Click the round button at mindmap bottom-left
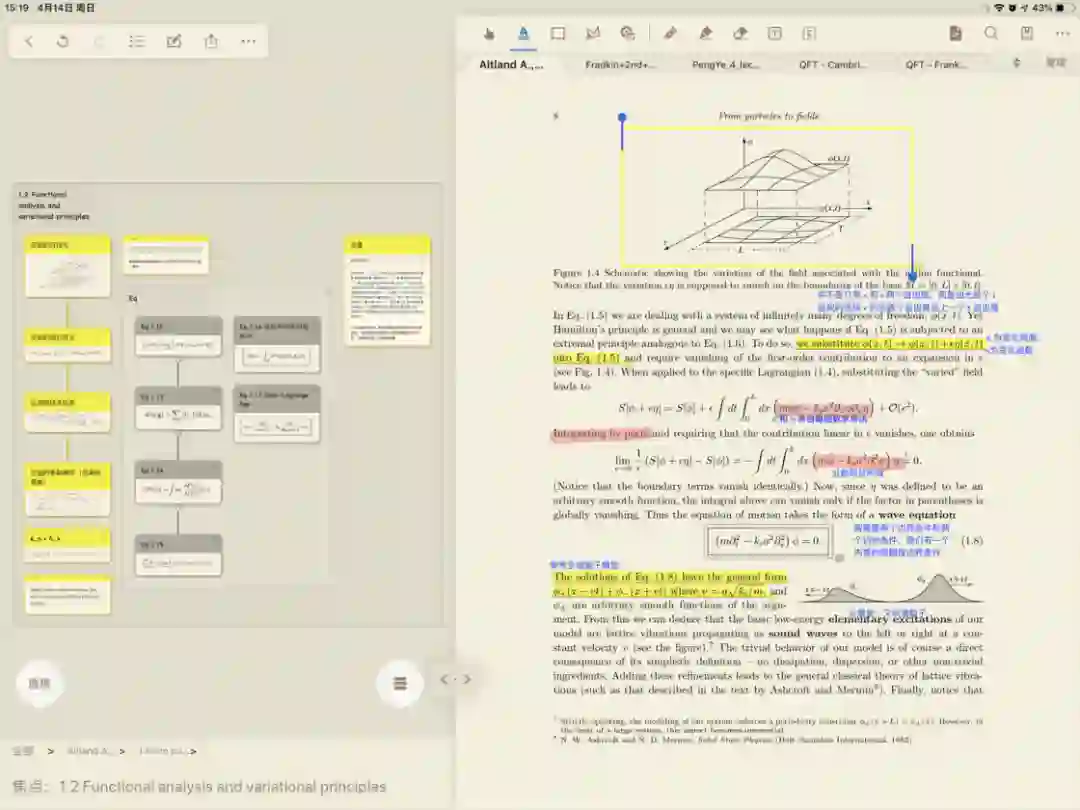The image size is (1080, 810). point(38,684)
